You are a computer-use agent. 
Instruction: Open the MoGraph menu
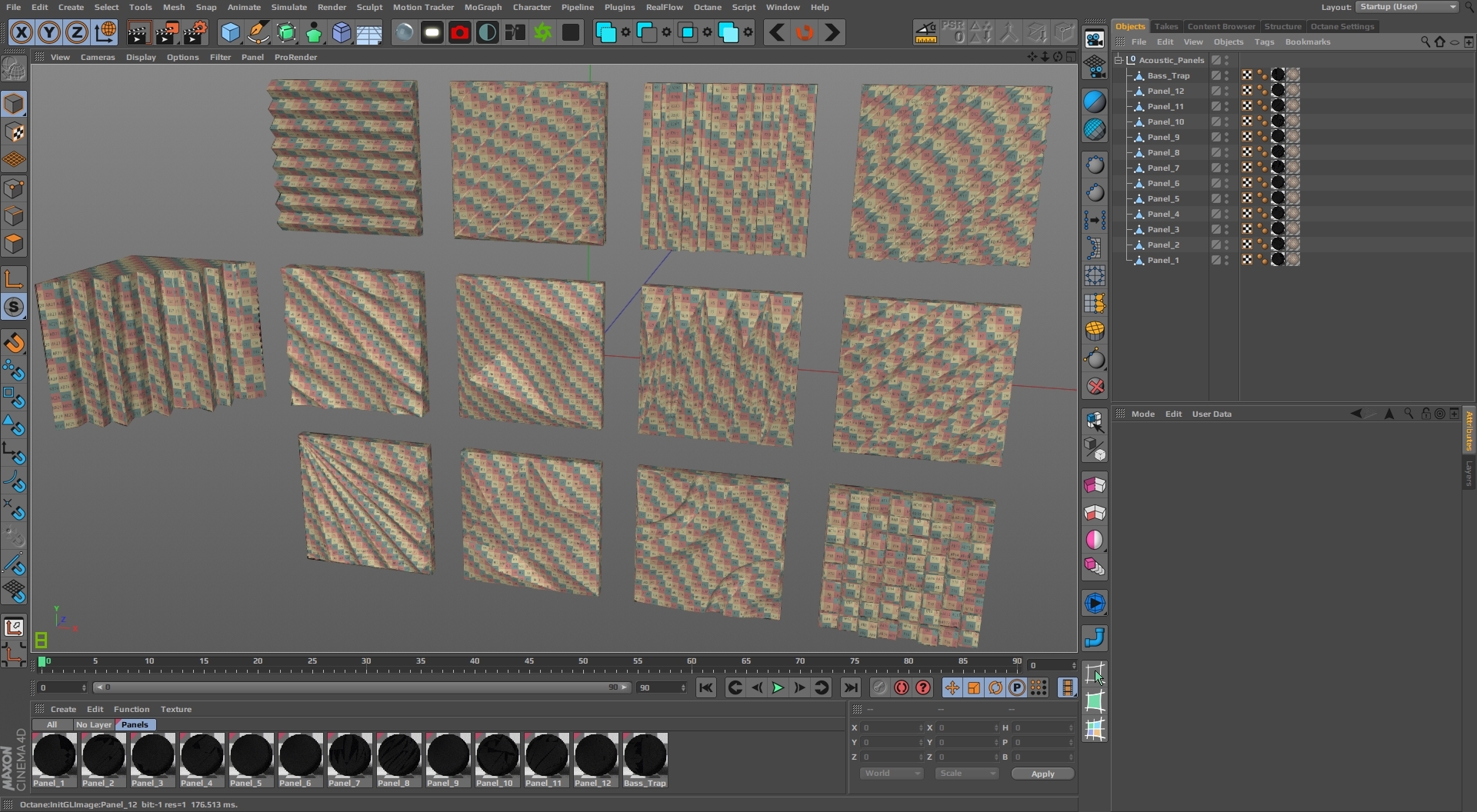tap(482, 7)
